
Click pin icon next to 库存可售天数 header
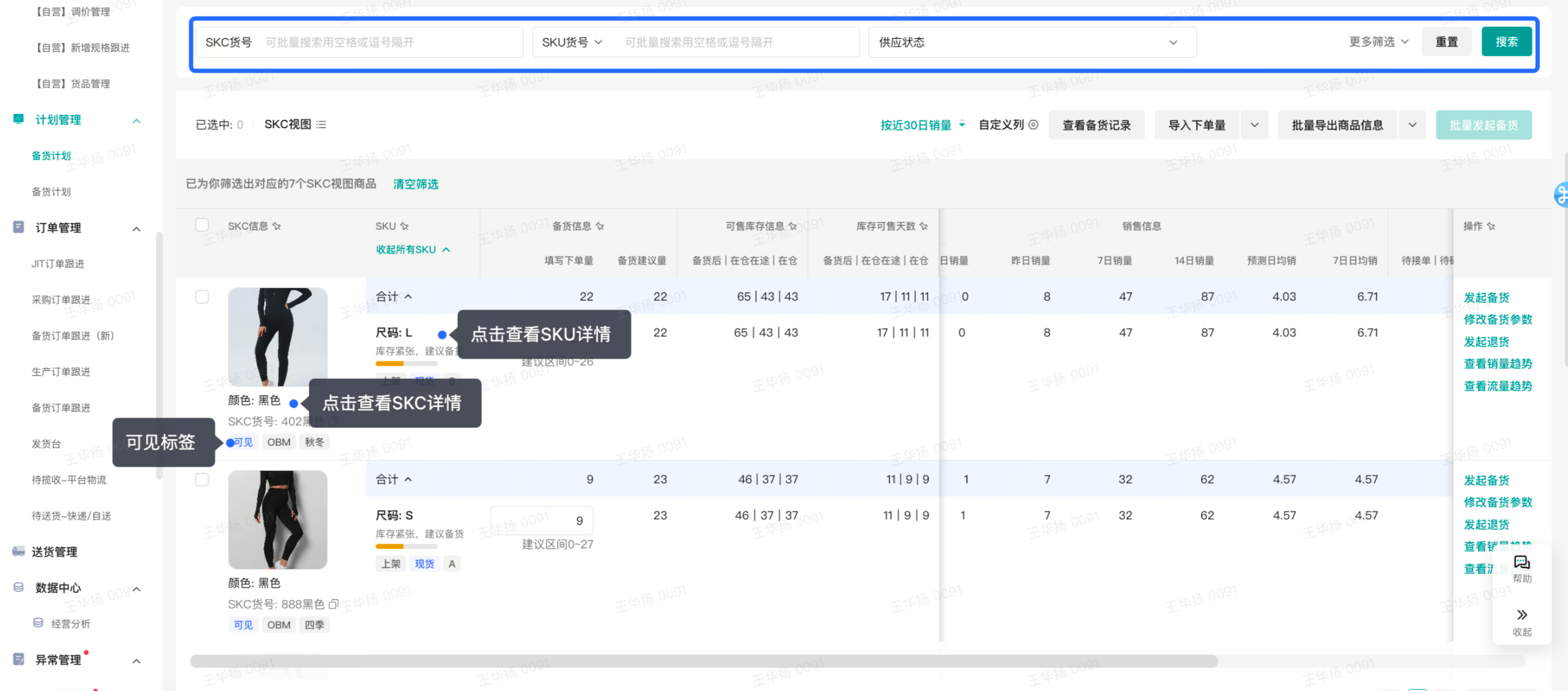[923, 226]
